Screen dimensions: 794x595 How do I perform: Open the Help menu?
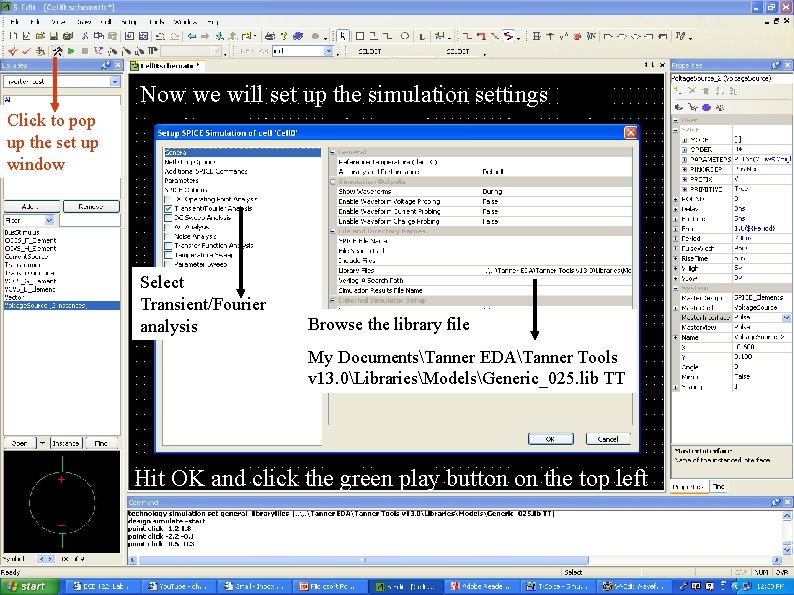point(213,22)
